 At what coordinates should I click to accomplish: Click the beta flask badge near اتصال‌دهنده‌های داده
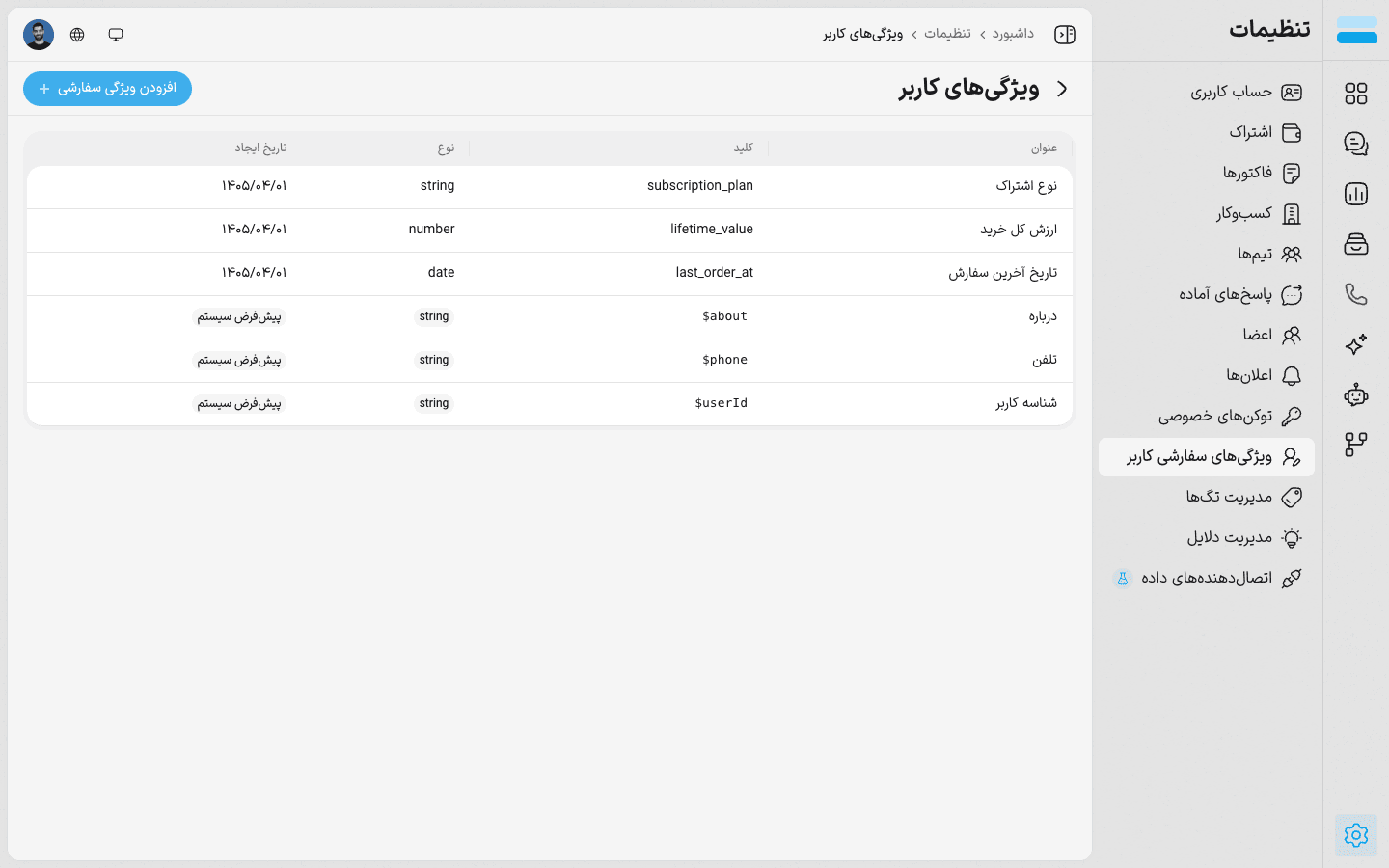(1122, 579)
